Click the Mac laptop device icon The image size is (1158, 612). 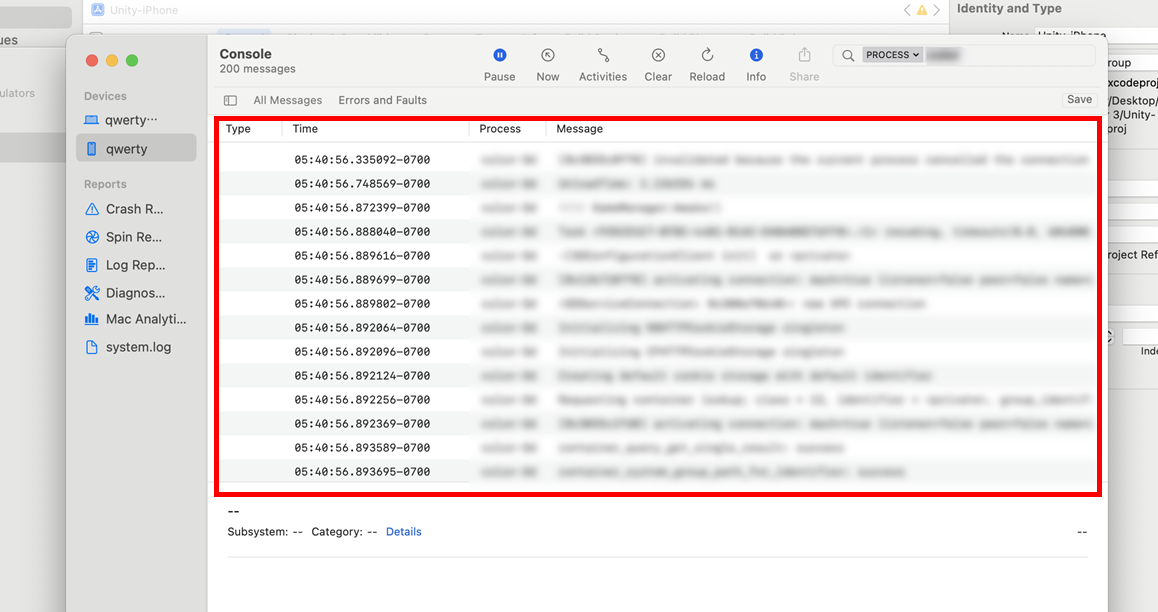pyautogui.click(x=92, y=120)
